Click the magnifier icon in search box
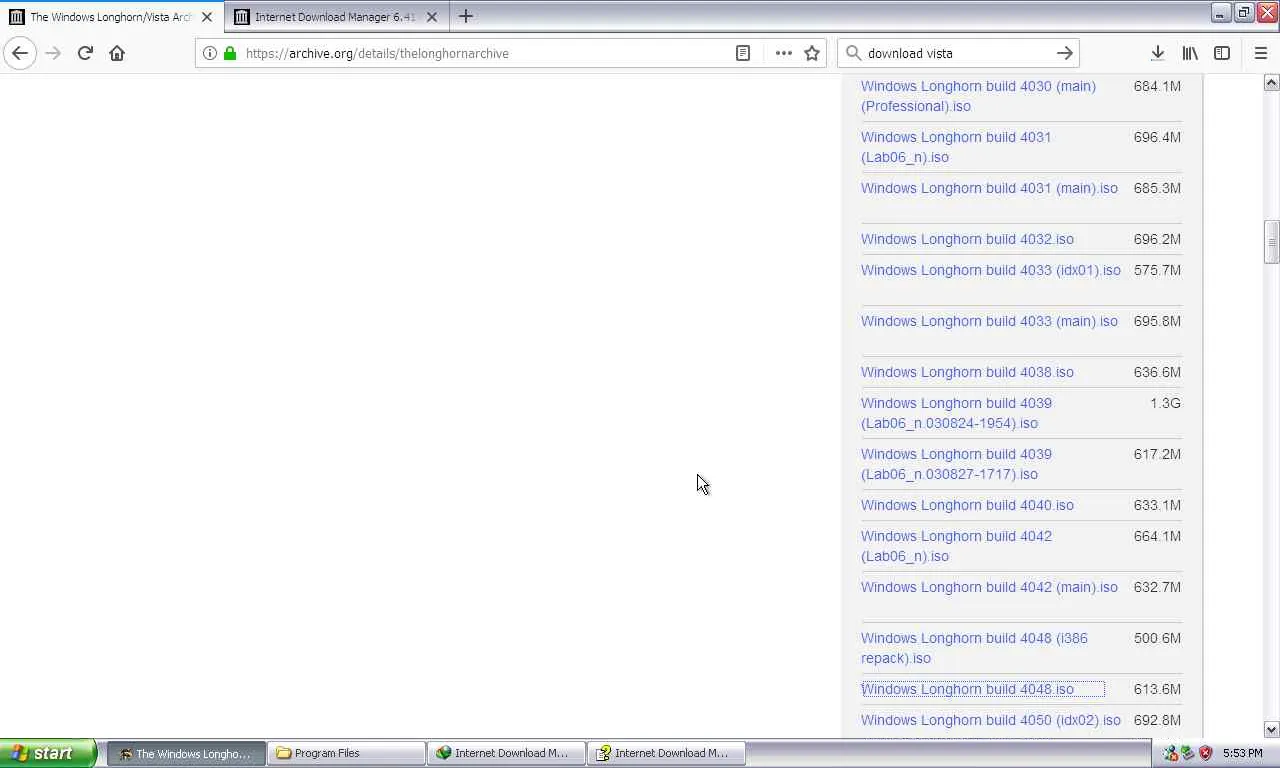1280x768 pixels. 853,53
